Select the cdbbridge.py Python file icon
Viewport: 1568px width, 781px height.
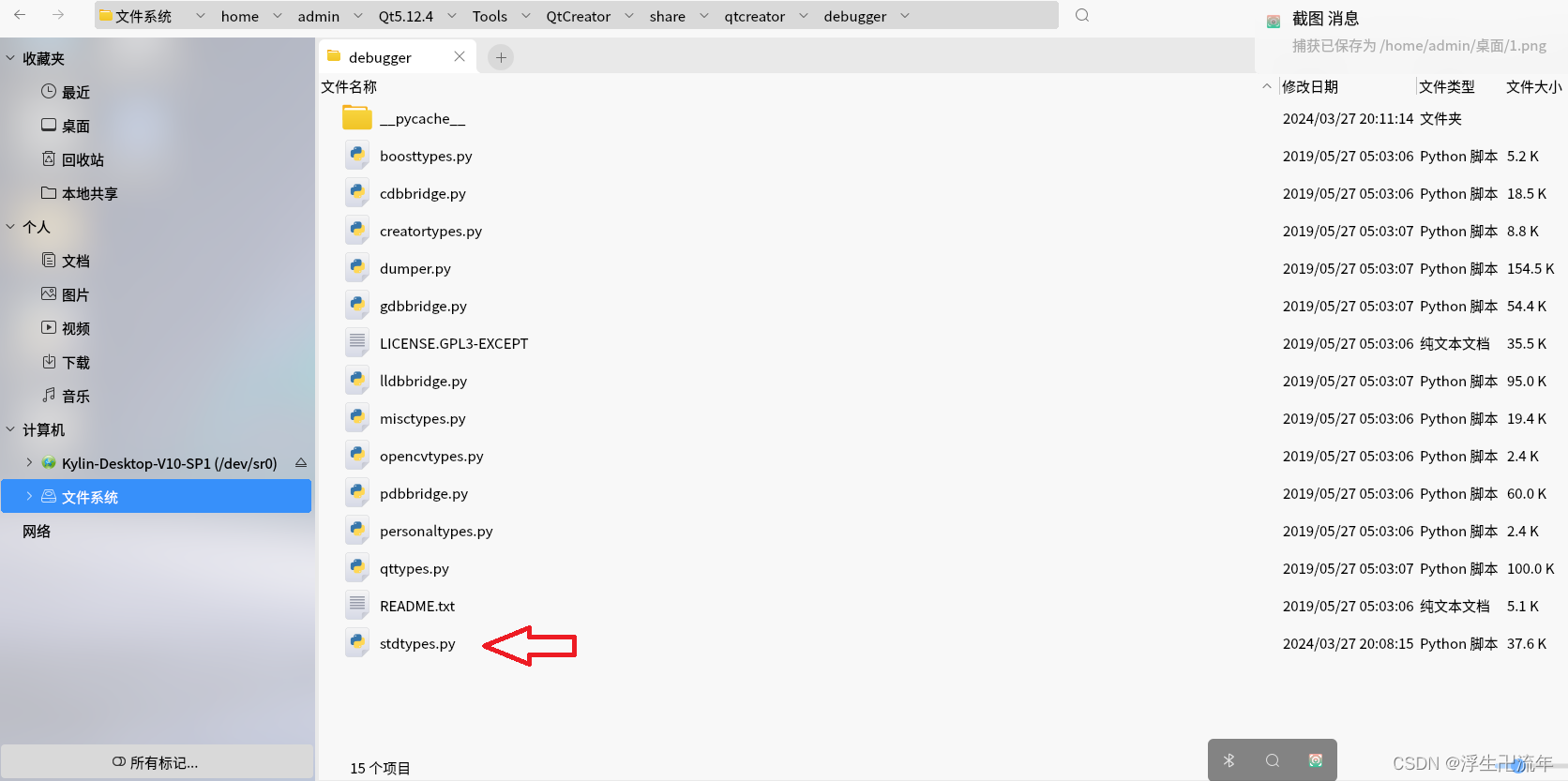pos(357,193)
